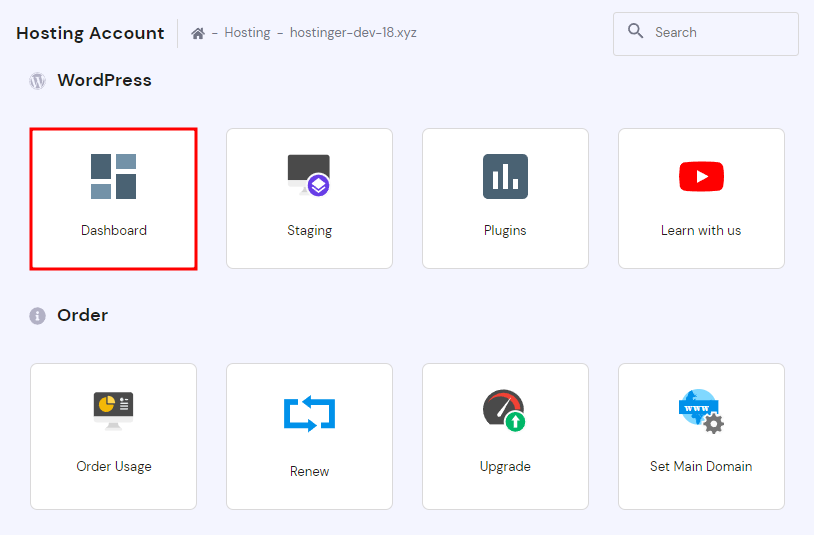
Task: Click the WordPress section heading text
Action: click(104, 80)
